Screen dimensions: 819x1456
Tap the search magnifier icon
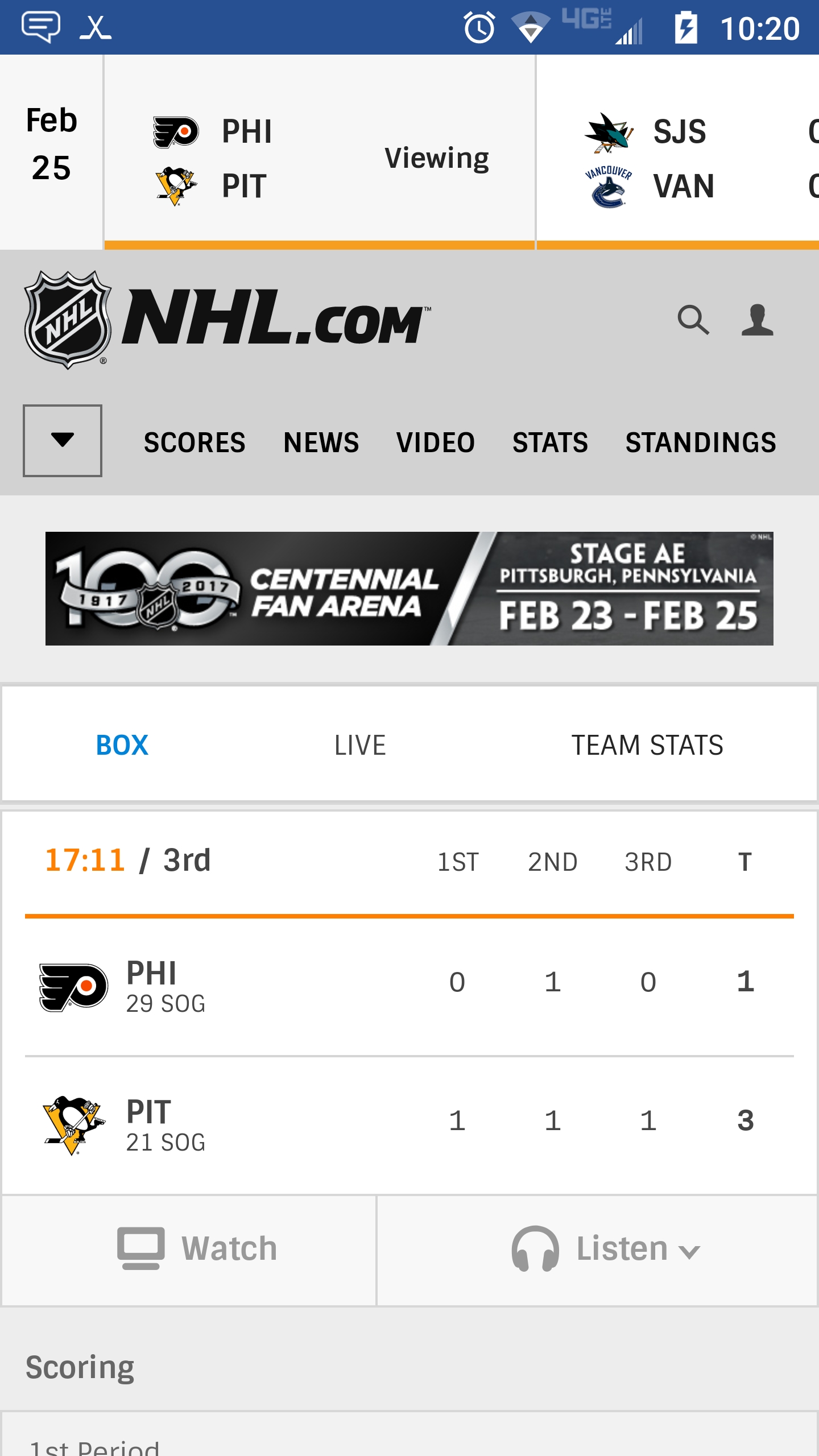(x=693, y=320)
